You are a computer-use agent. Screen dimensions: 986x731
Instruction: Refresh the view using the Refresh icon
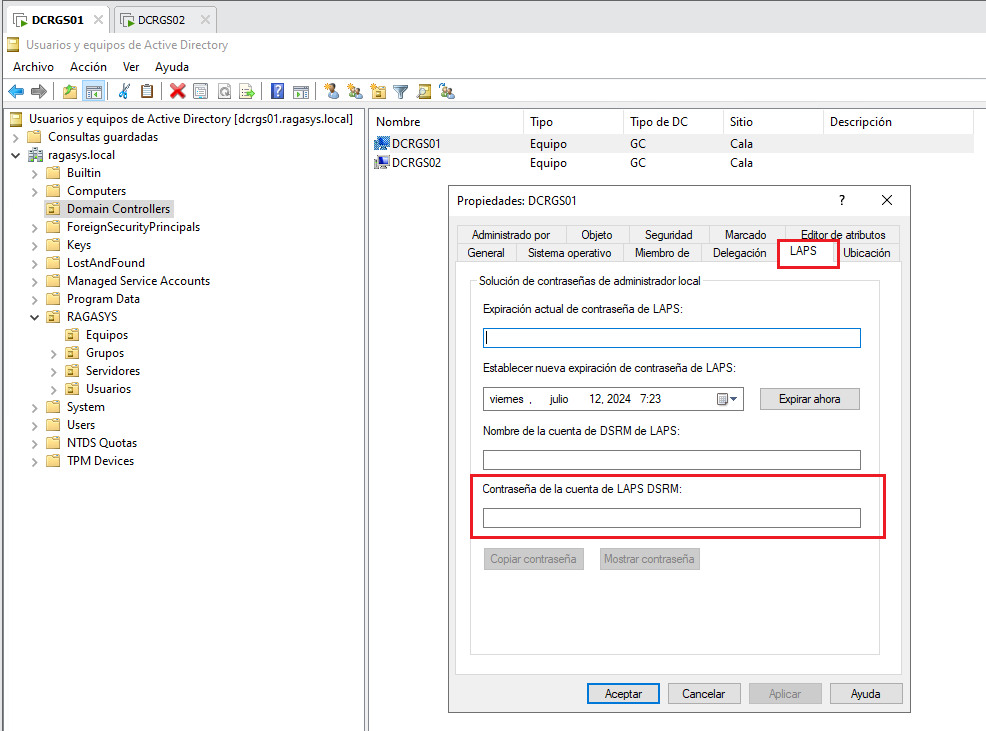coord(223,91)
